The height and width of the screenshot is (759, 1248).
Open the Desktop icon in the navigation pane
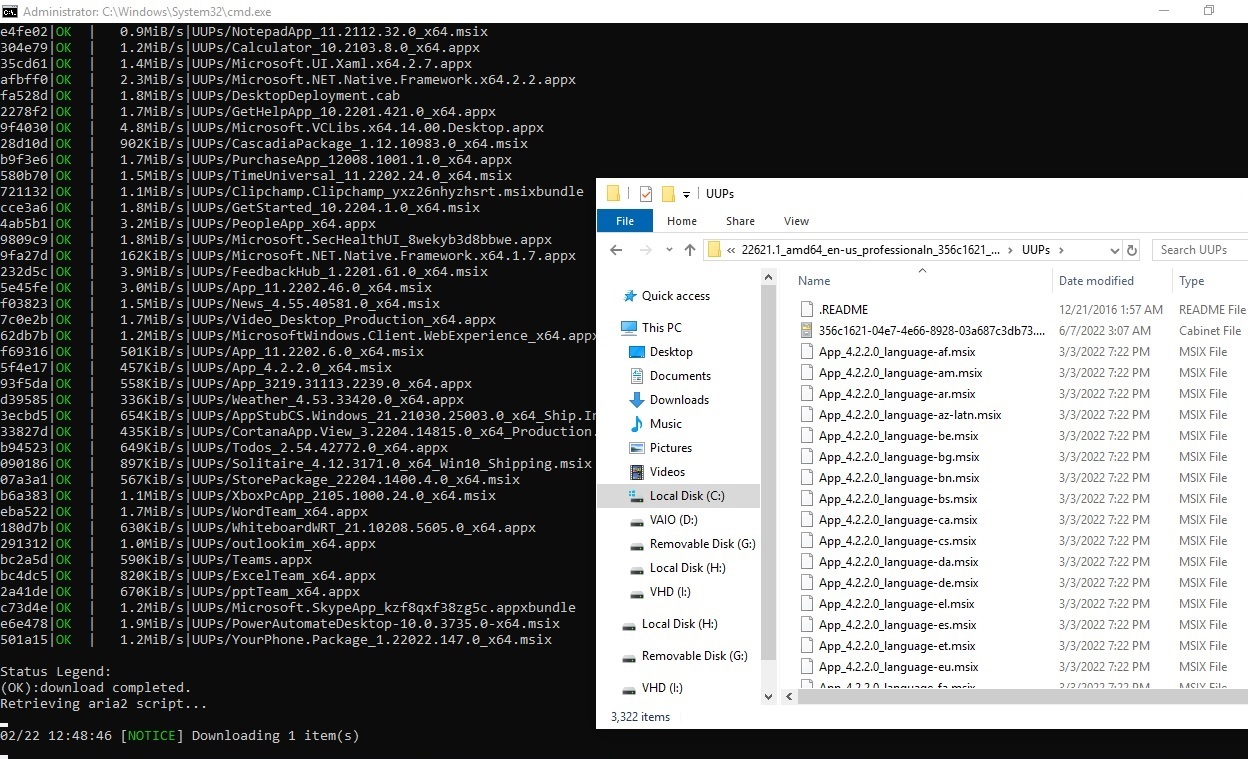[x=637, y=352]
